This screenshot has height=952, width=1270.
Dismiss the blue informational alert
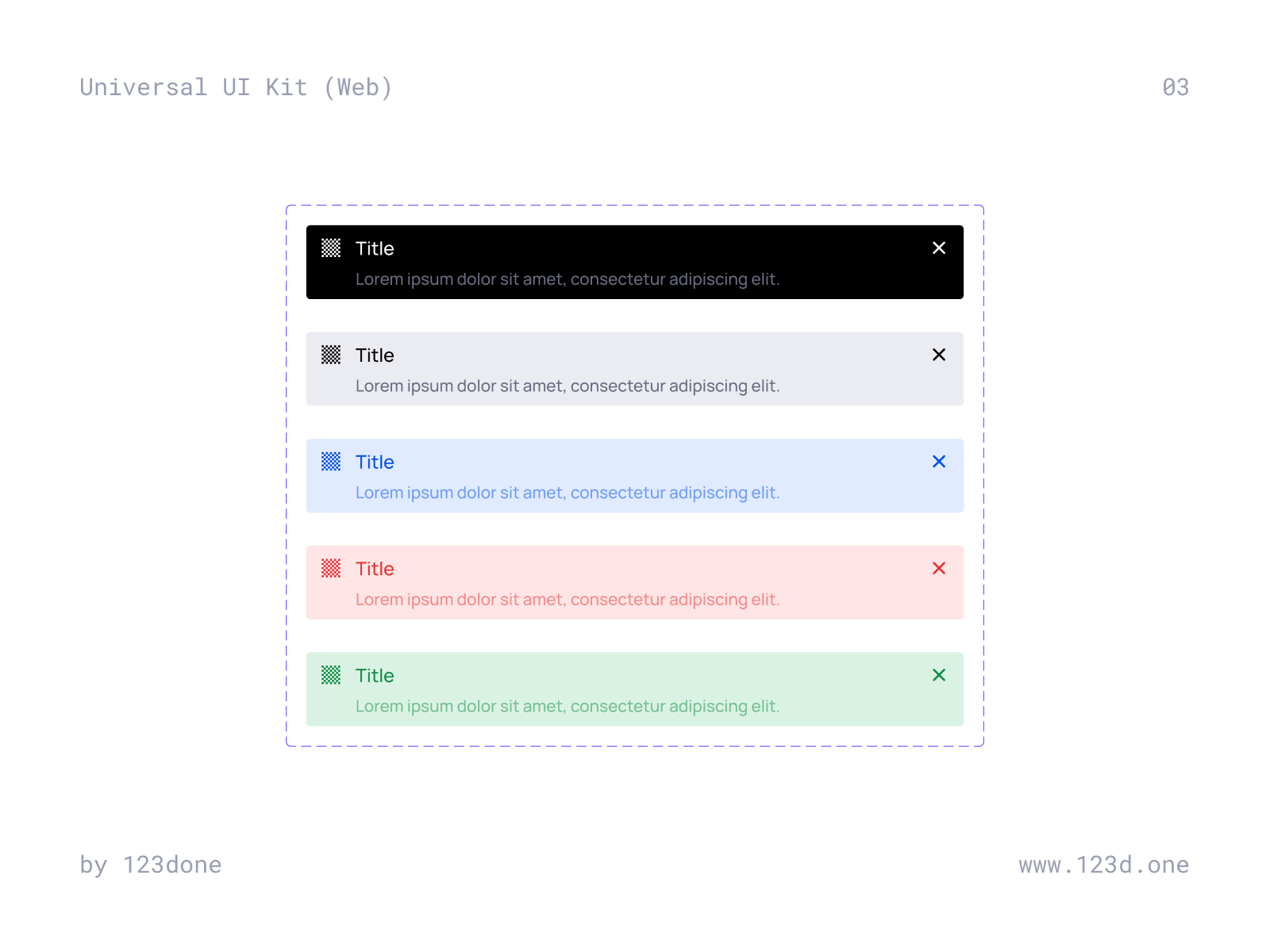point(939,462)
